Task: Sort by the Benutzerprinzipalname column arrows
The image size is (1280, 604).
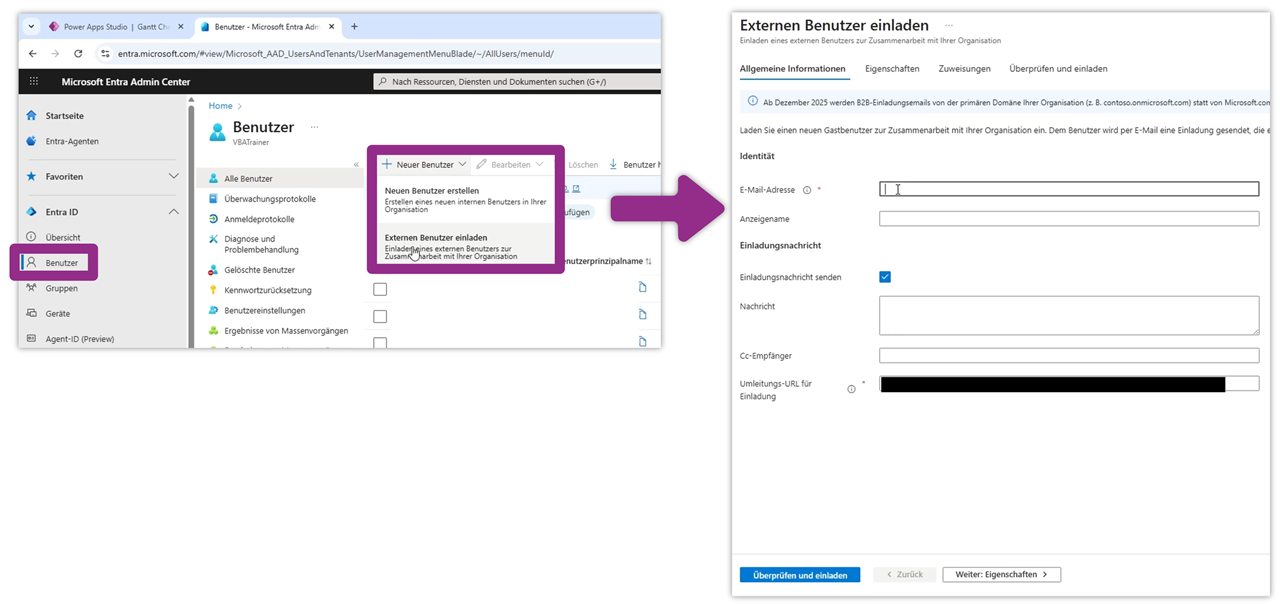Action: [649, 261]
